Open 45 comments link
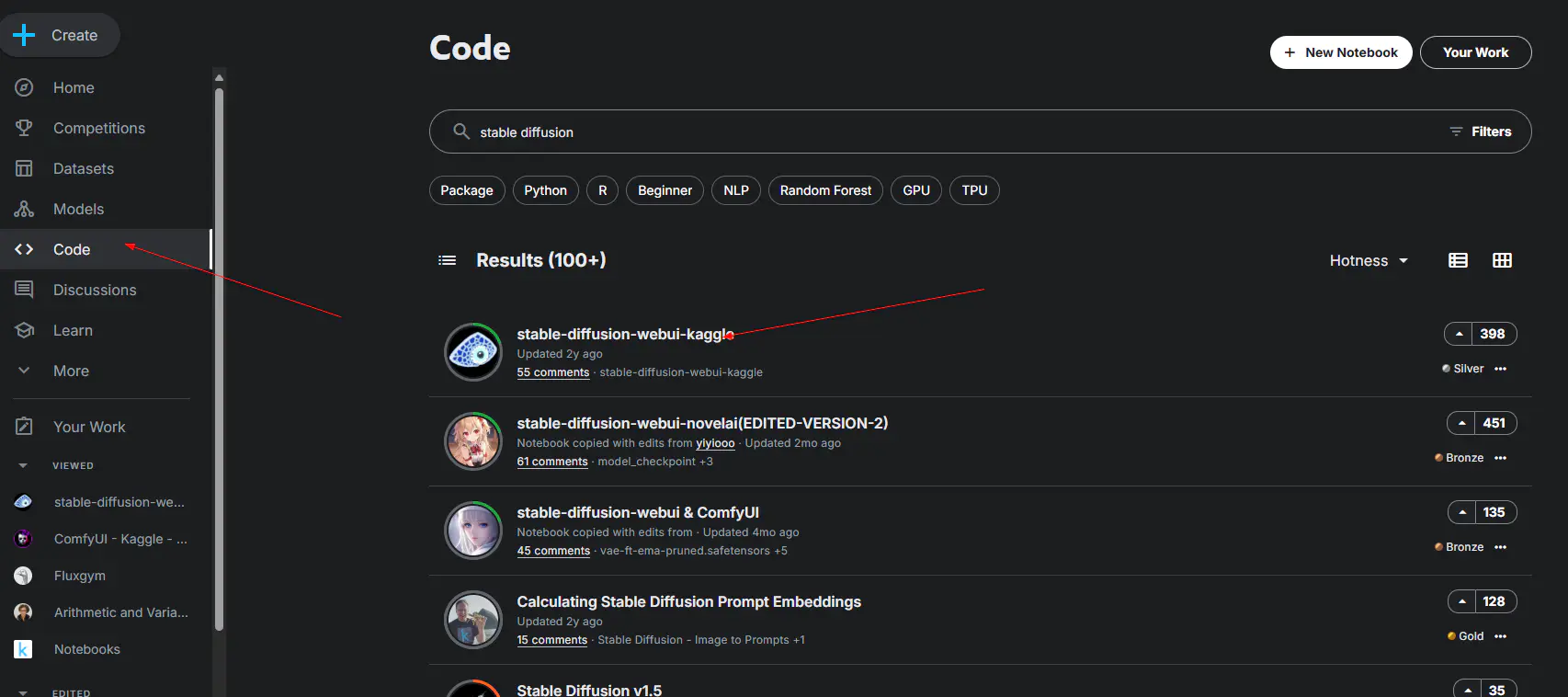Image resolution: width=1568 pixels, height=697 pixels. [x=553, y=551]
